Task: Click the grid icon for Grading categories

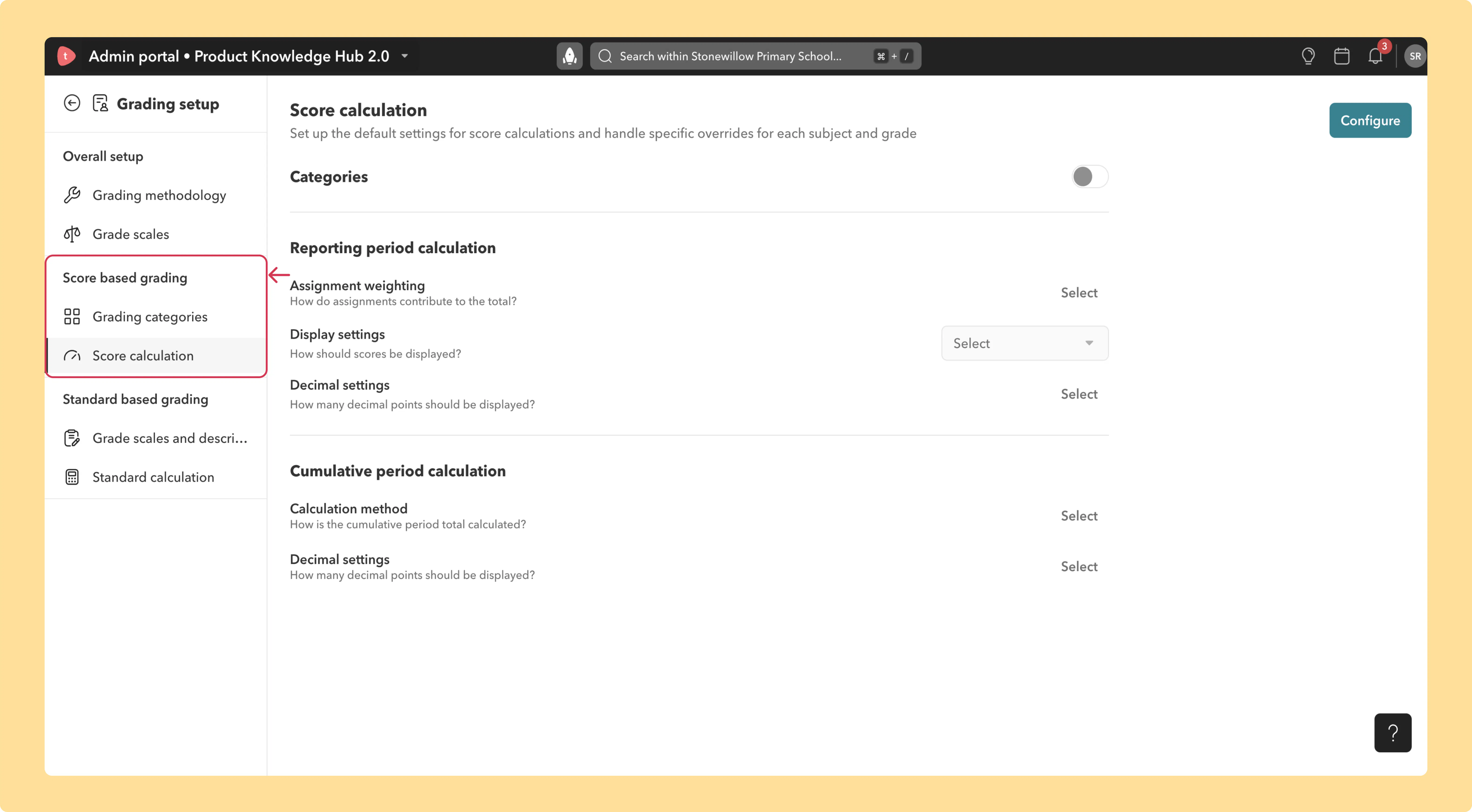Action: [x=72, y=317]
